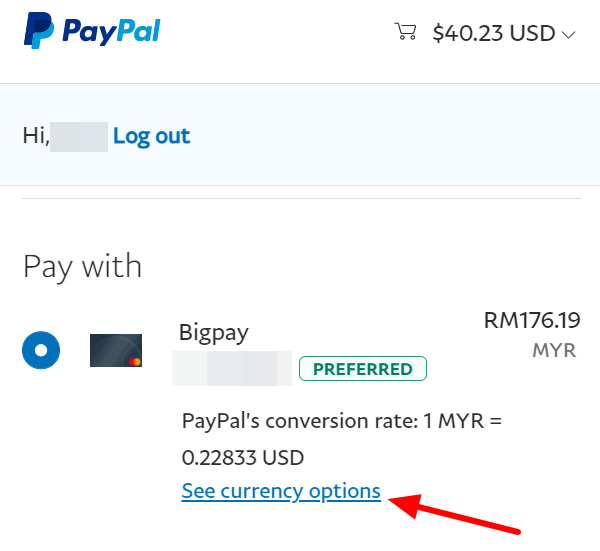Click the Mastercard logo on the card

(135, 362)
